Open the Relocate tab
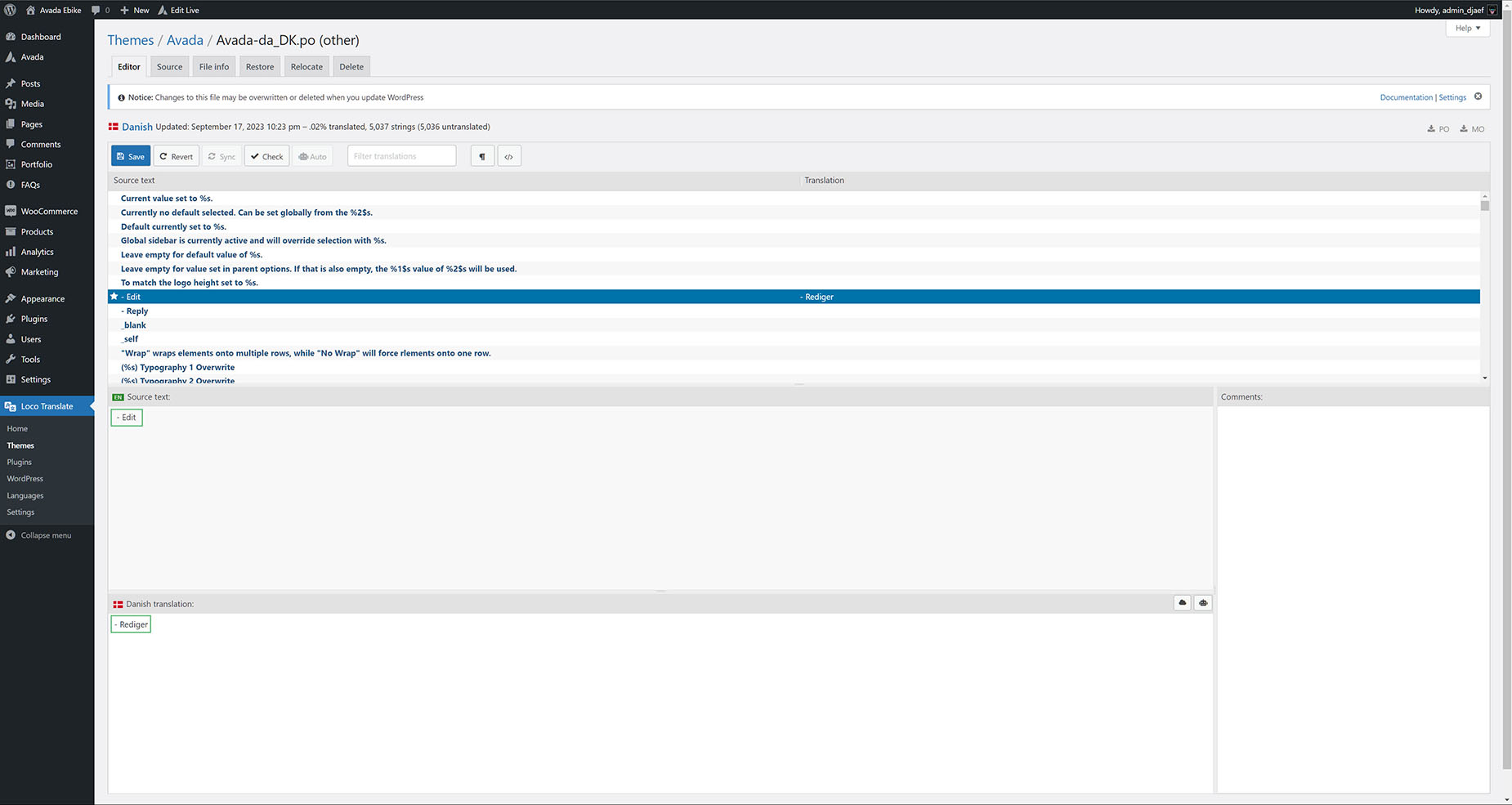Image resolution: width=1512 pixels, height=805 pixels. coord(306,67)
